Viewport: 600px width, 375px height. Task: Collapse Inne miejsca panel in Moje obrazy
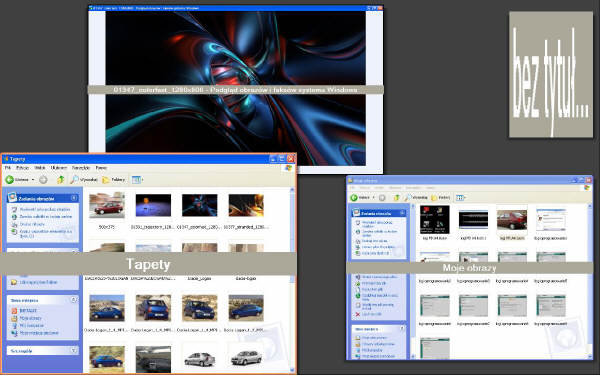click(x=402, y=328)
